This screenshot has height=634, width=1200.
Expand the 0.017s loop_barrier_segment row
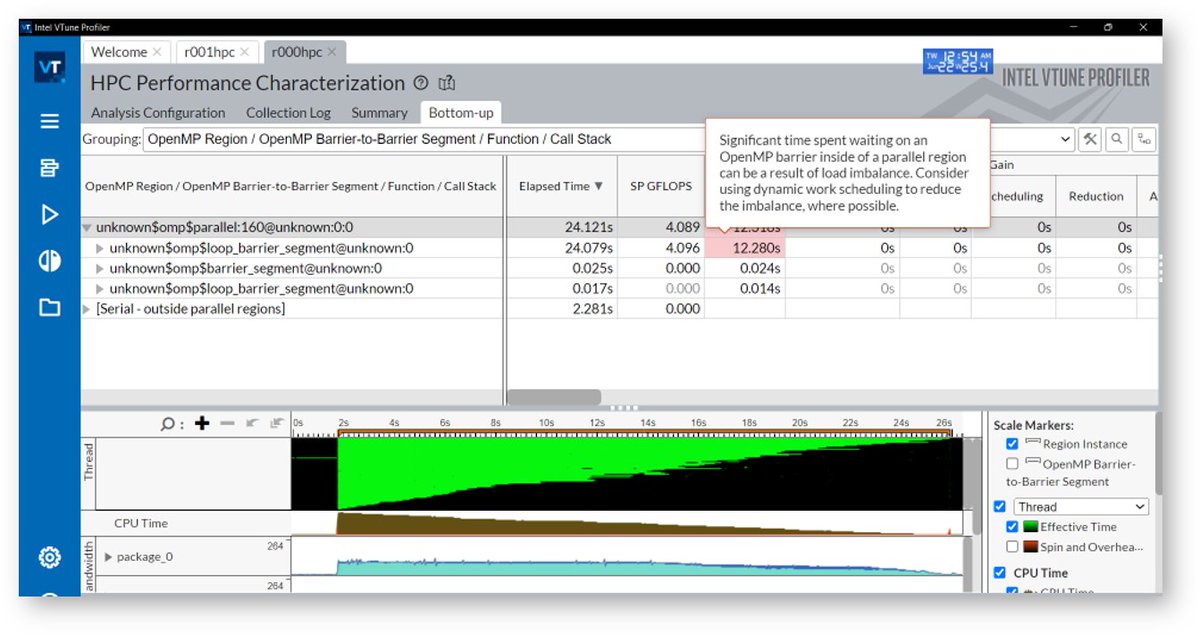click(100, 288)
